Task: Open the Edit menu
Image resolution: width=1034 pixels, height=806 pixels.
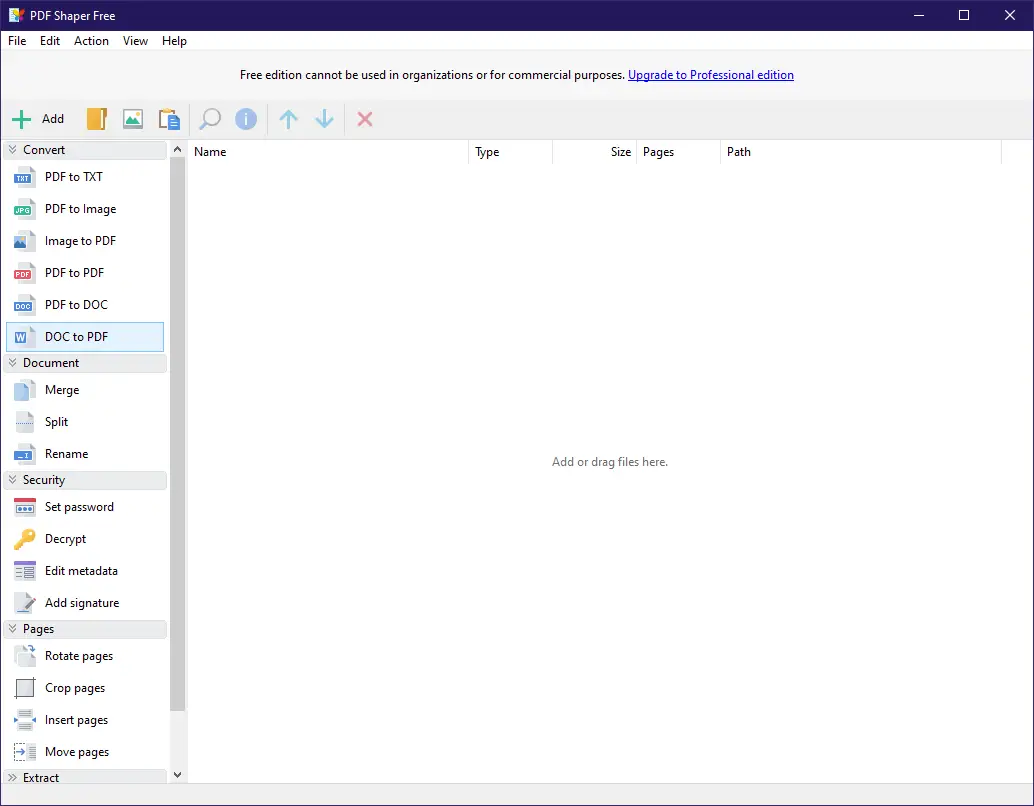Action: [49, 41]
